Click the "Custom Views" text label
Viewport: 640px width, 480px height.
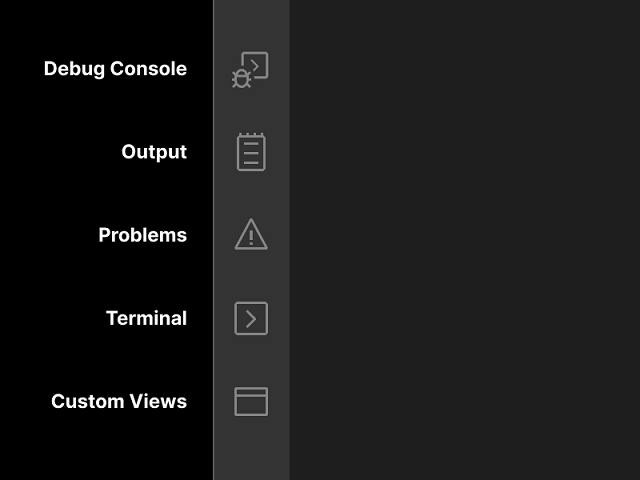tap(119, 401)
